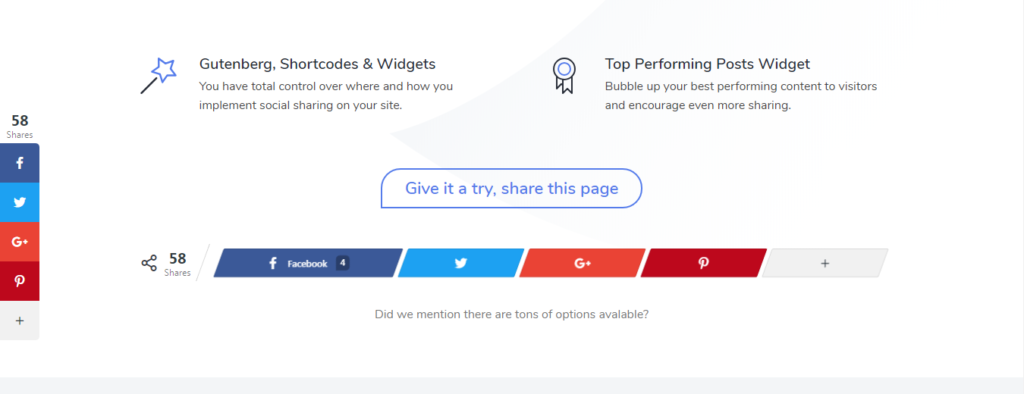Click the share nodes icon beside 58 Shares
The height and width of the screenshot is (394, 1024).
pyautogui.click(x=149, y=263)
